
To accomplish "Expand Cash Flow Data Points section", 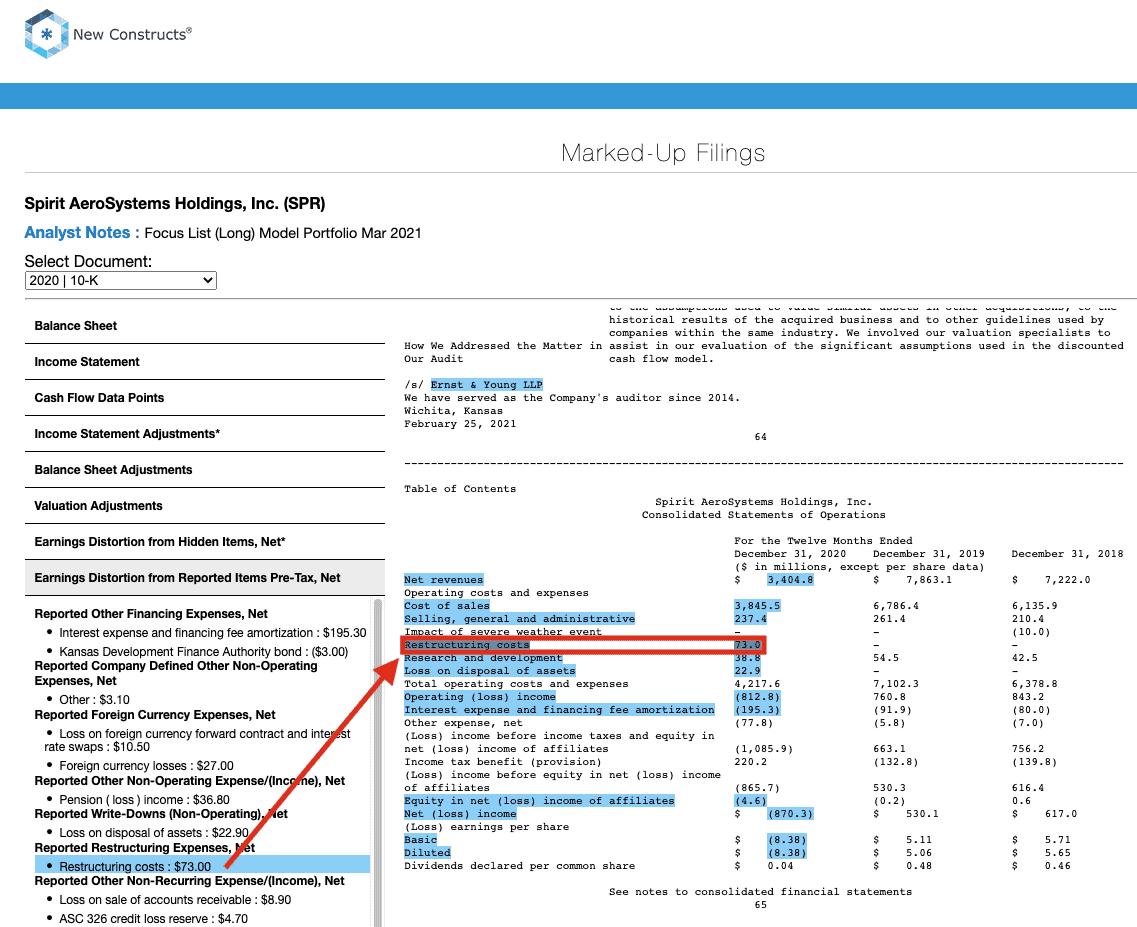I will [204, 397].
